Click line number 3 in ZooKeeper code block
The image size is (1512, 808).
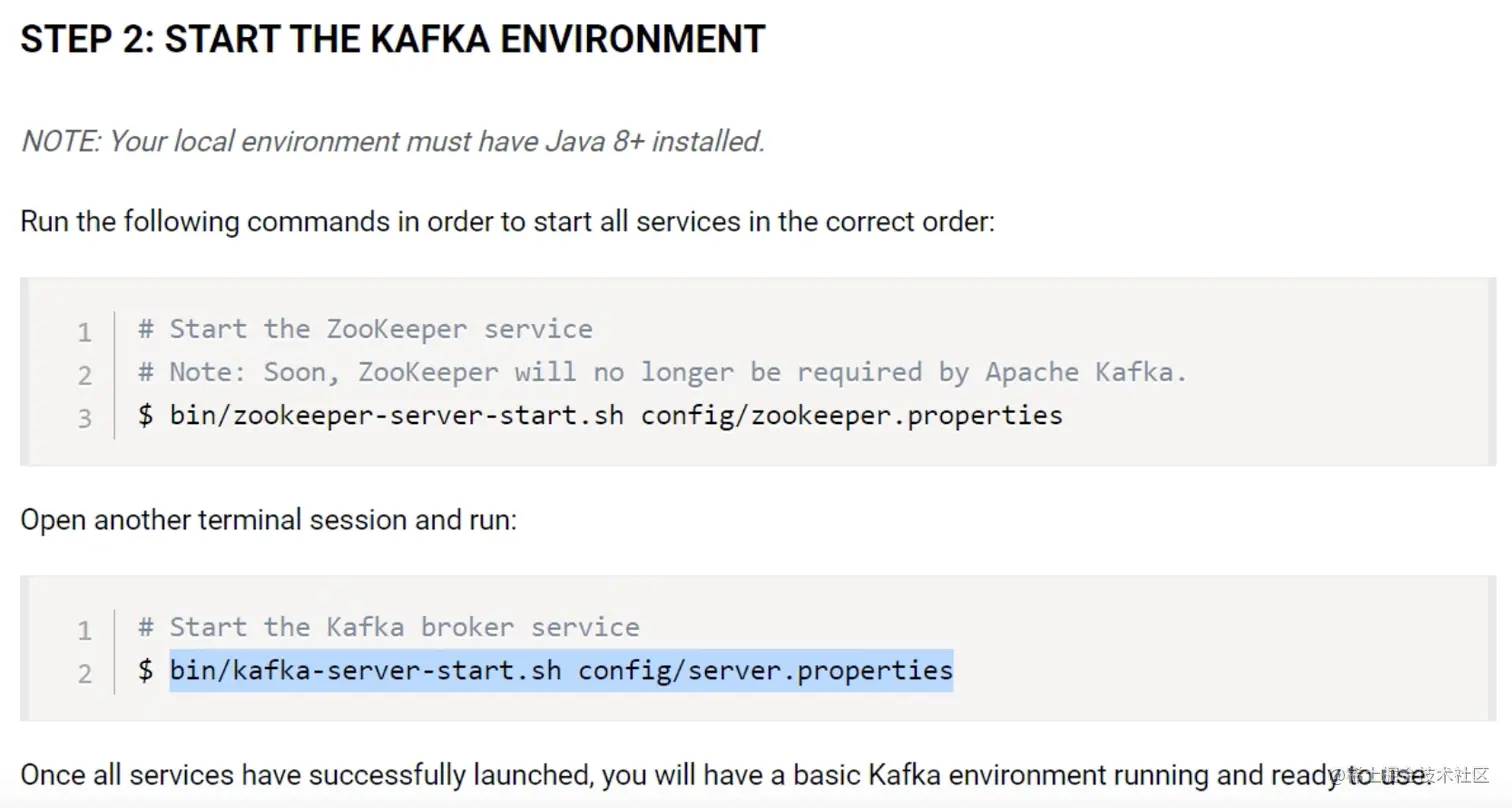click(x=85, y=418)
